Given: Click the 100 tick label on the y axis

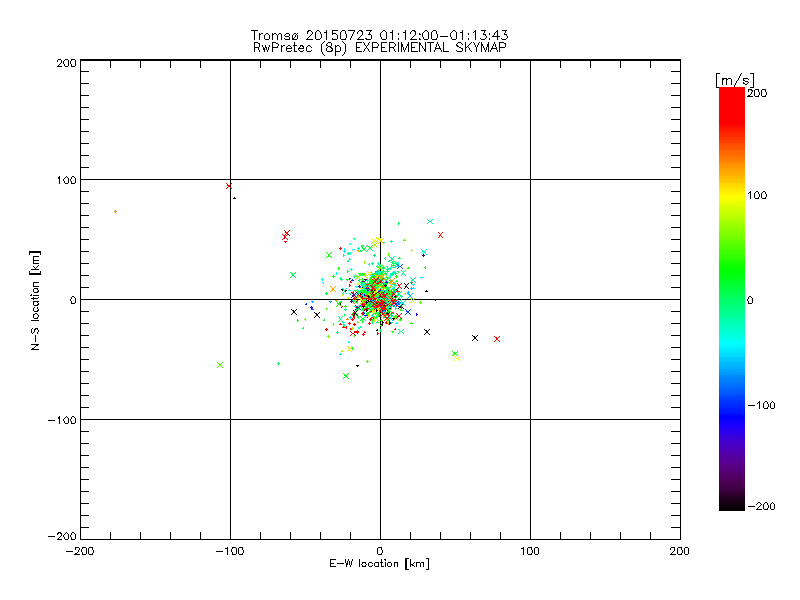Looking at the screenshot, I should click(66, 180).
